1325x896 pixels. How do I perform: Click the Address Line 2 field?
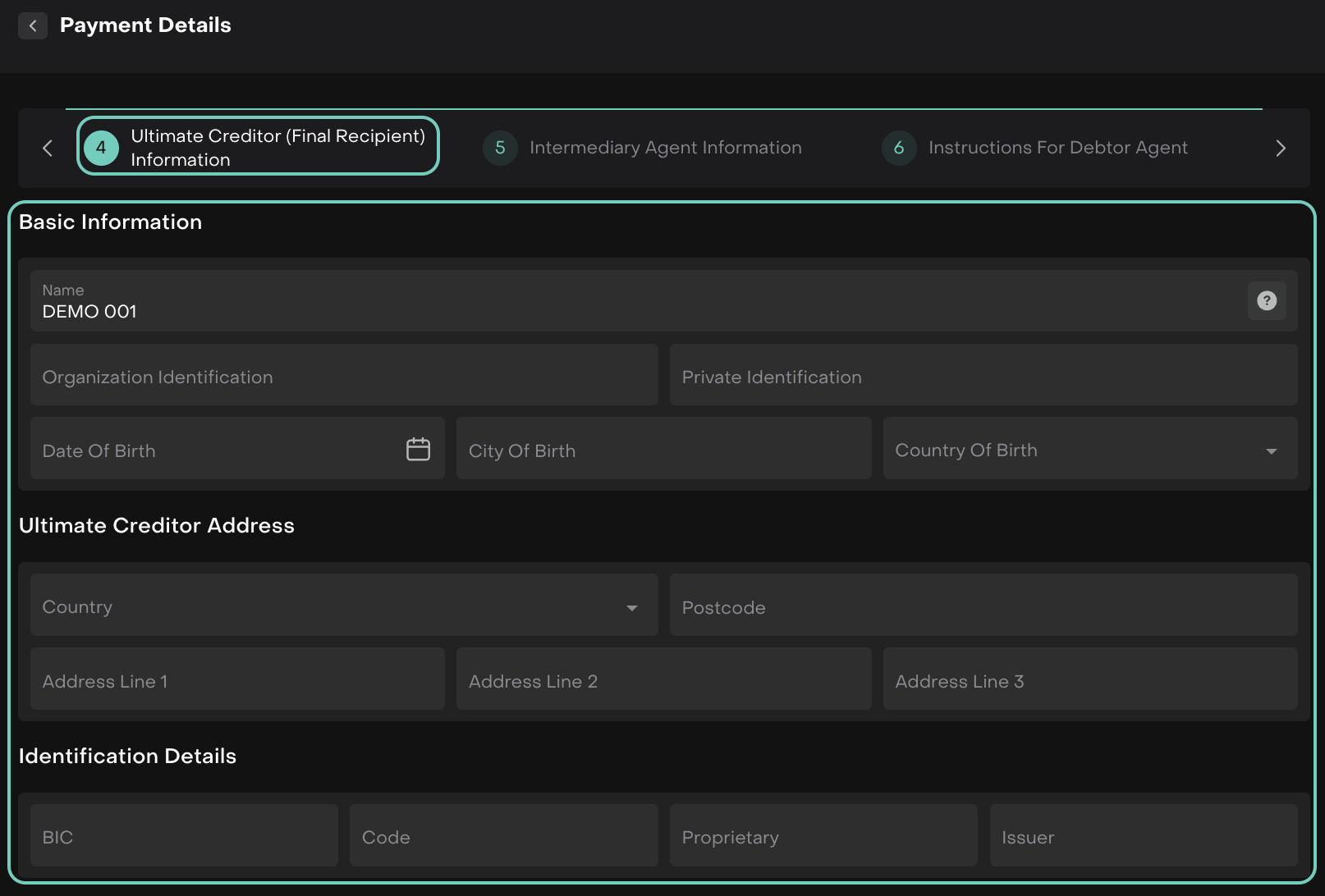662,679
